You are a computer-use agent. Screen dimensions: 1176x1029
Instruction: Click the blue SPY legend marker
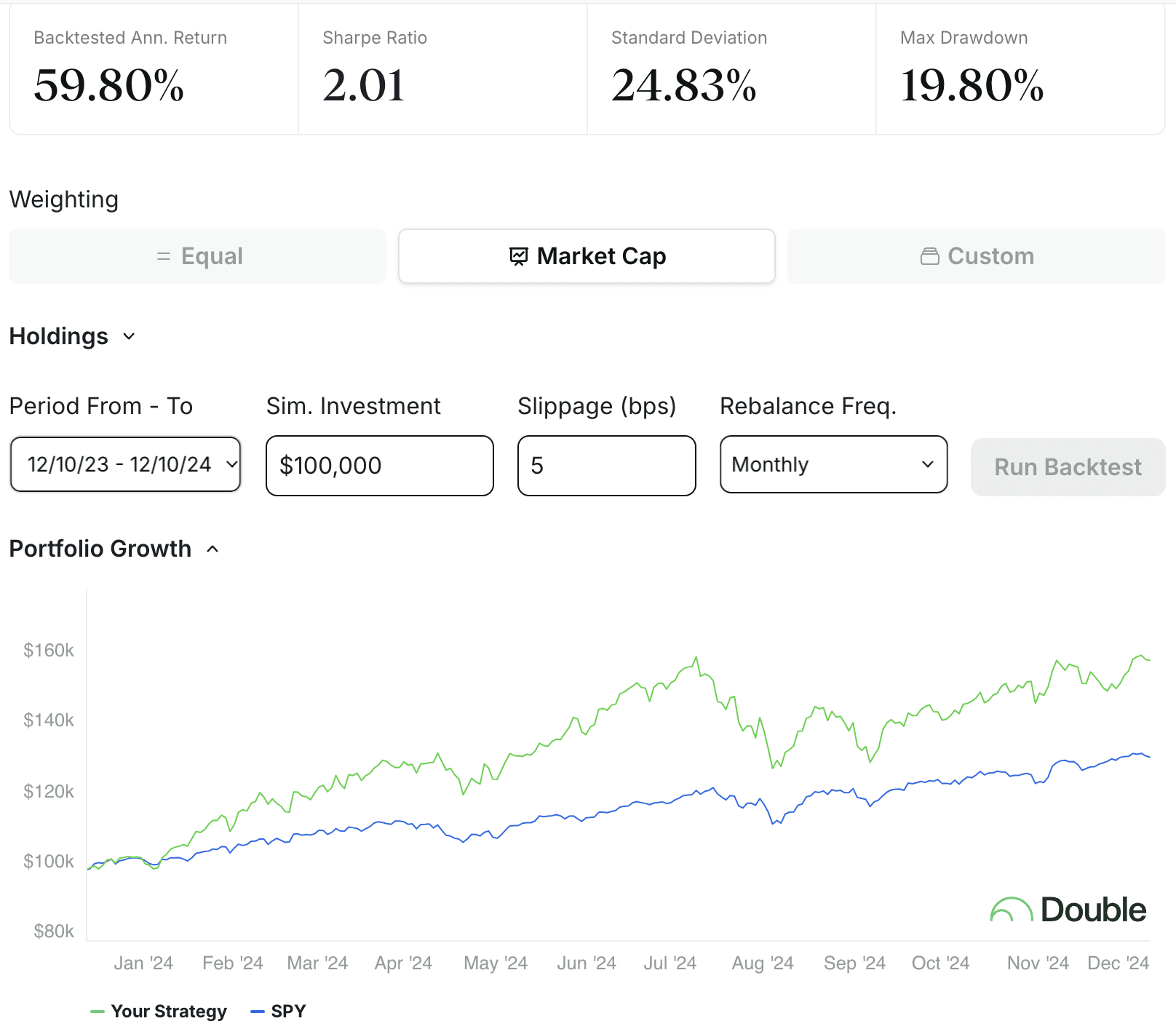(x=257, y=1012)
